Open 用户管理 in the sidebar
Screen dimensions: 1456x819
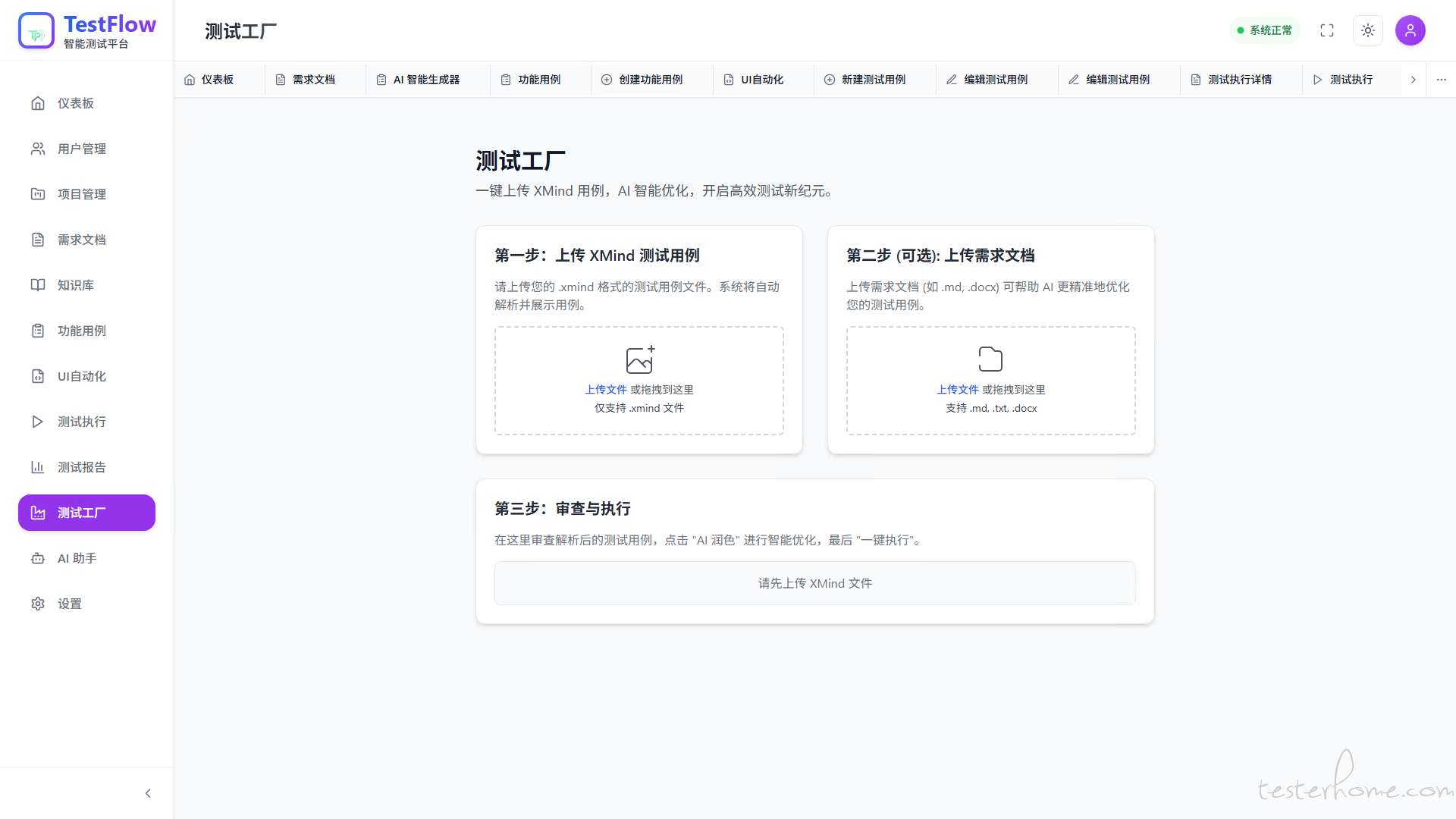tap(82, 149)
